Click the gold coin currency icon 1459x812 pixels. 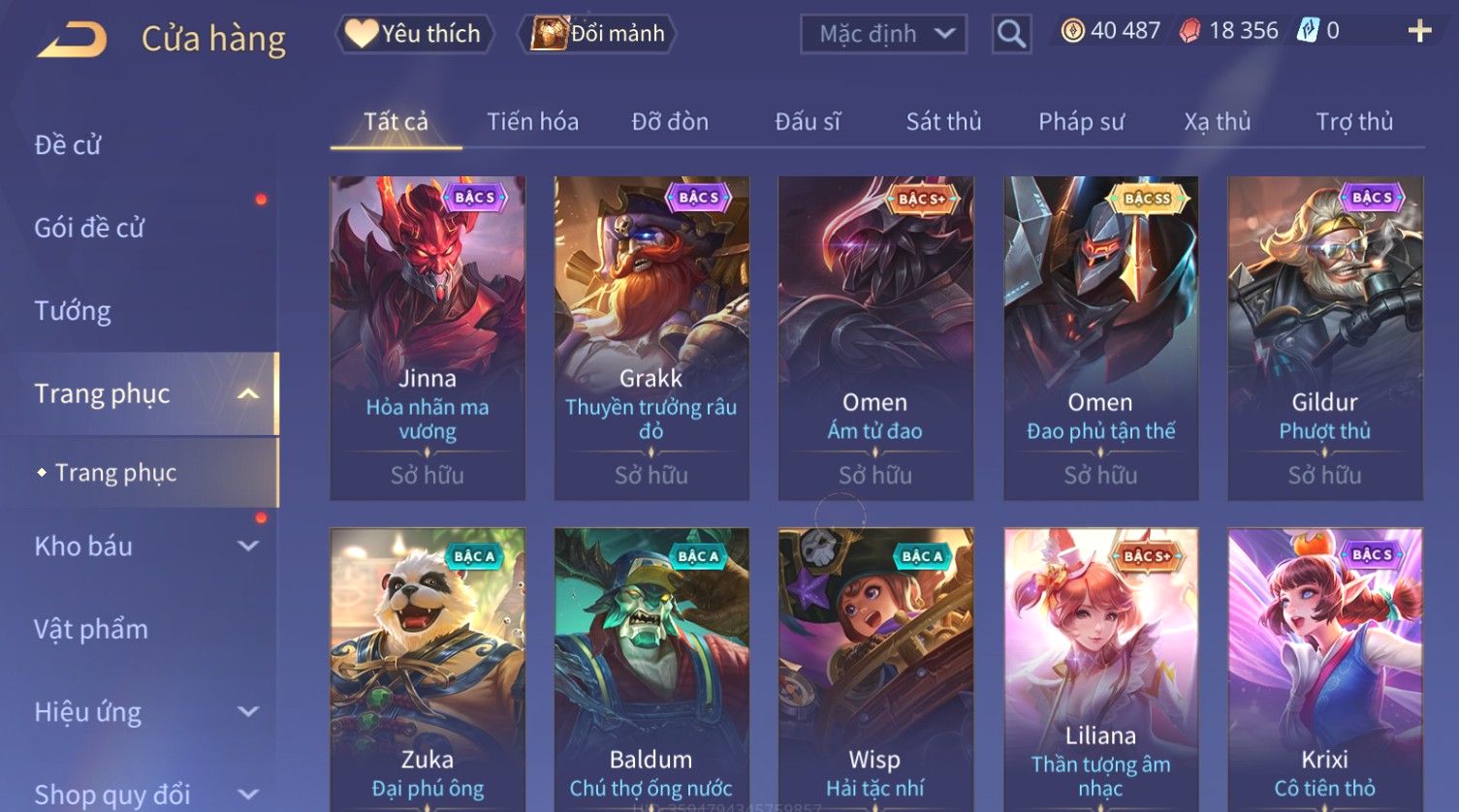point(1072,32)
